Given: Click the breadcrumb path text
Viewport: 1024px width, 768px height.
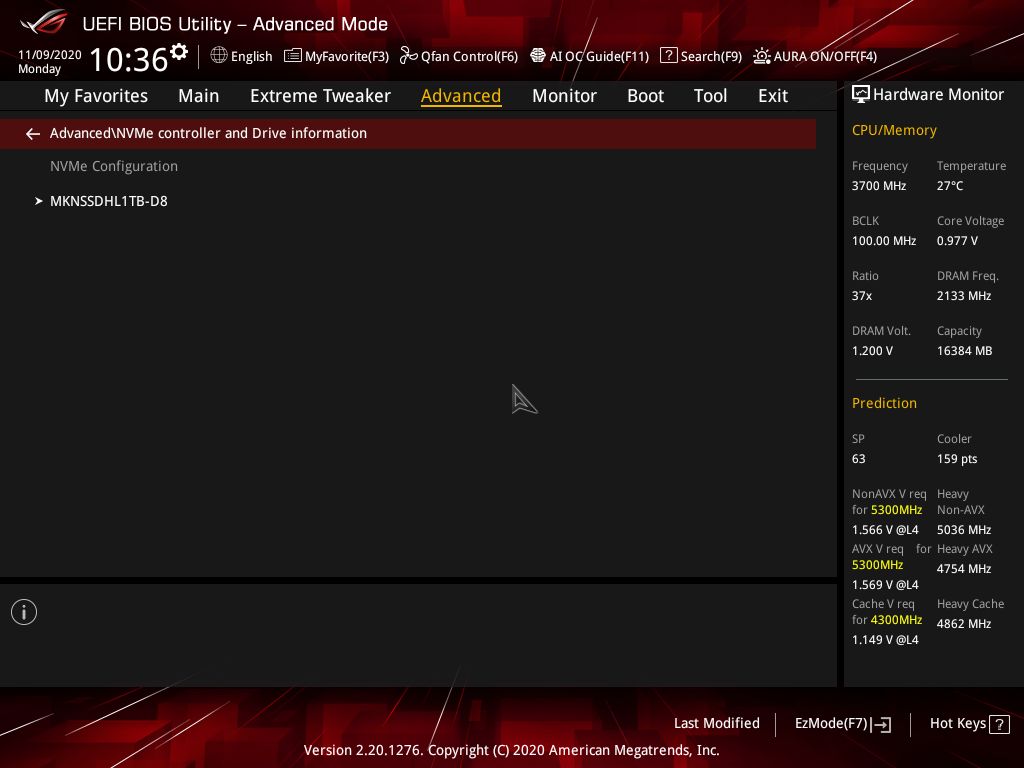Looking at the screenshot, I should (x=208, y=133).
